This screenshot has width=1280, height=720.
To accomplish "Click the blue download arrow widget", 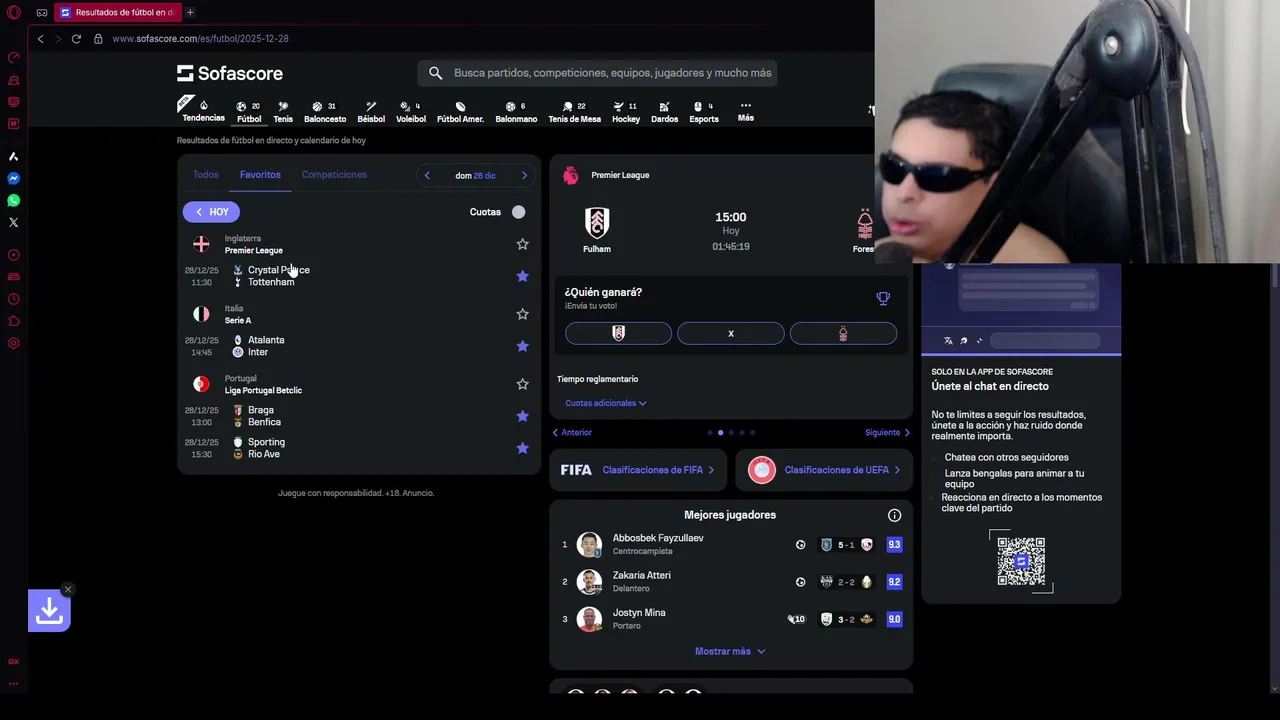I will point(49,611).
